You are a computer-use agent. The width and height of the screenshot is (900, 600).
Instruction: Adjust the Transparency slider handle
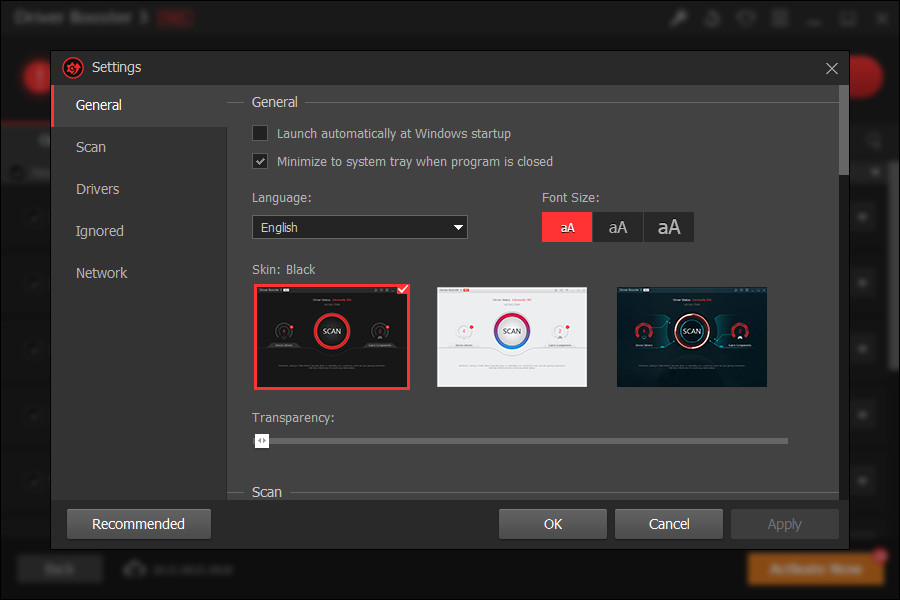click(x=261, y=440)
